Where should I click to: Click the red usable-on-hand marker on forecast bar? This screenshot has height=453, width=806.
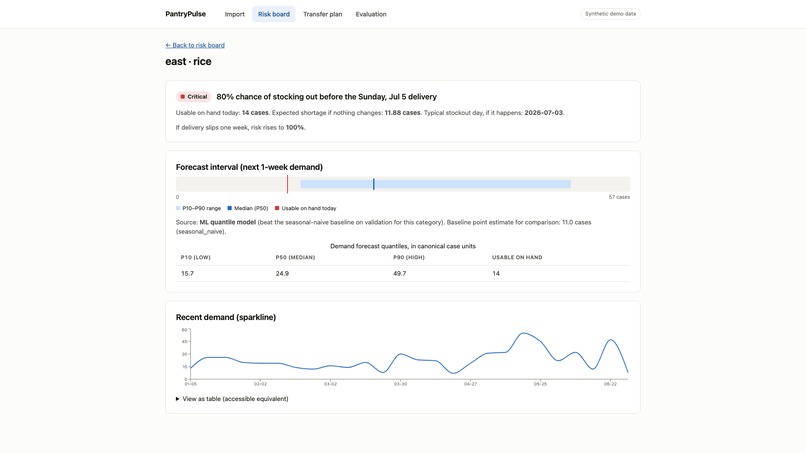point(287,184)
